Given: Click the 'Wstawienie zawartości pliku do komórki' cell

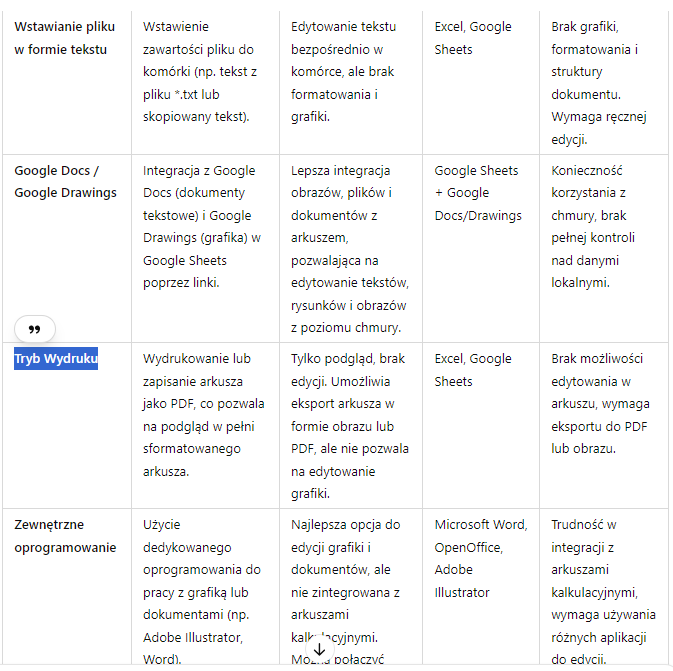Looking at the screenshot, I should pyautogui.click(x=203, y=72).
